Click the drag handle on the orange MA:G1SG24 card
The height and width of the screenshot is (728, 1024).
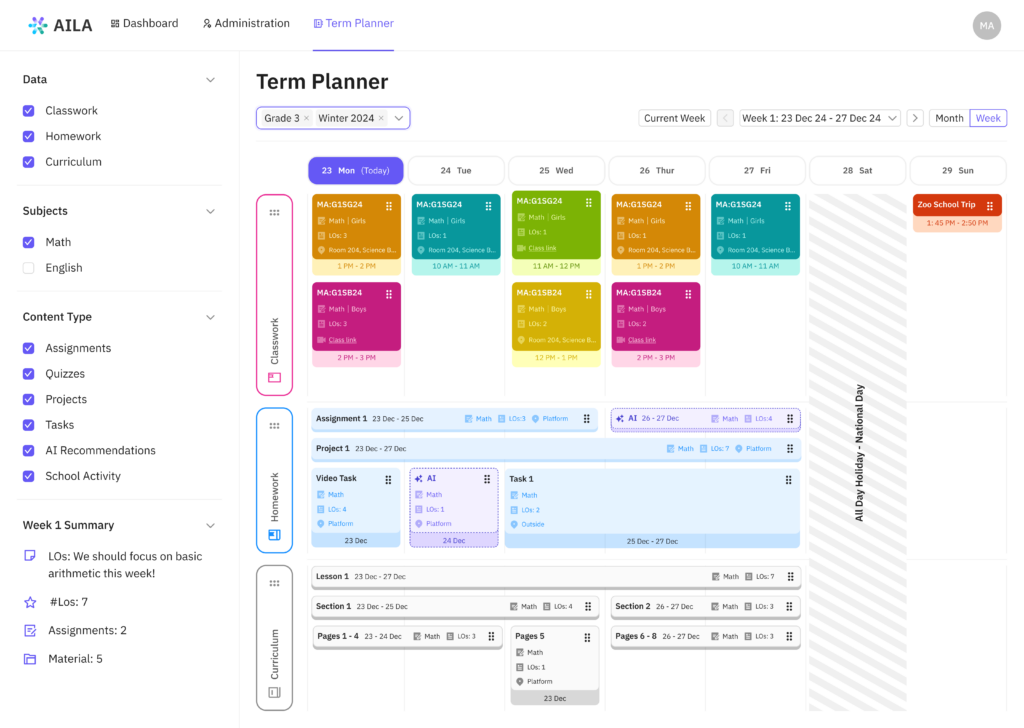click(388, 205)
